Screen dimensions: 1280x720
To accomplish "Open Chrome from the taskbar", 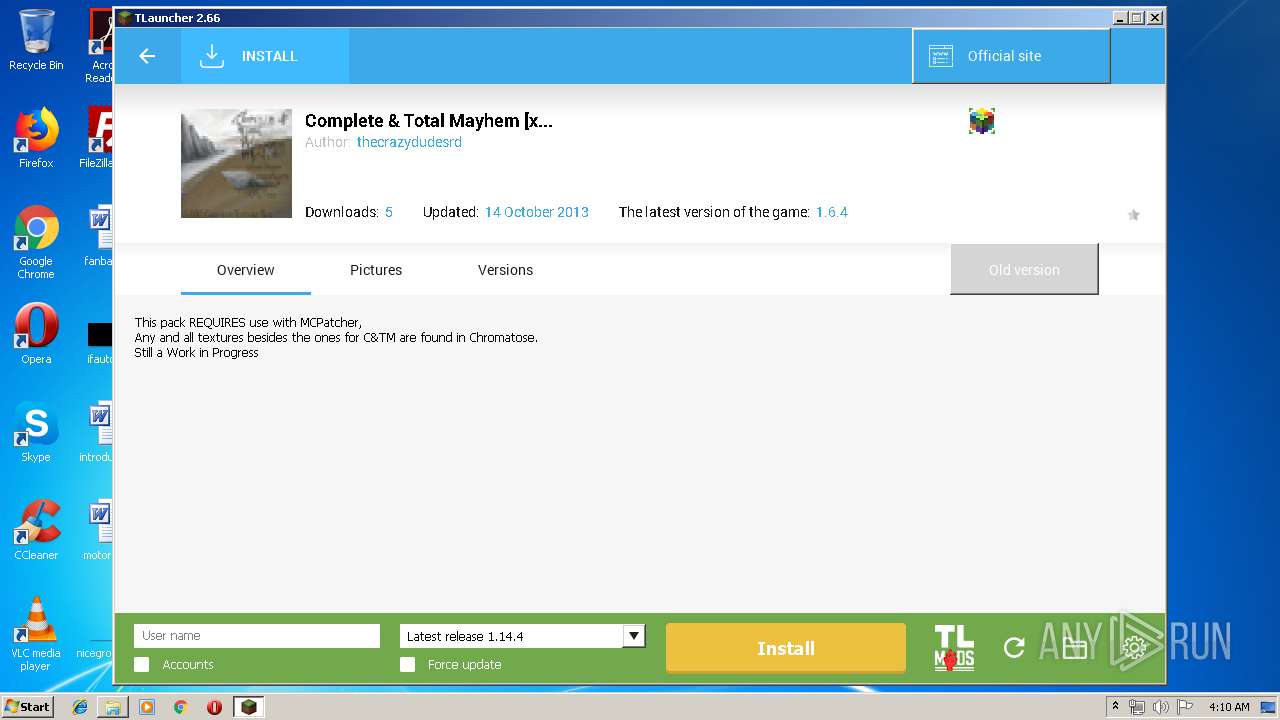I will [180, 707].
